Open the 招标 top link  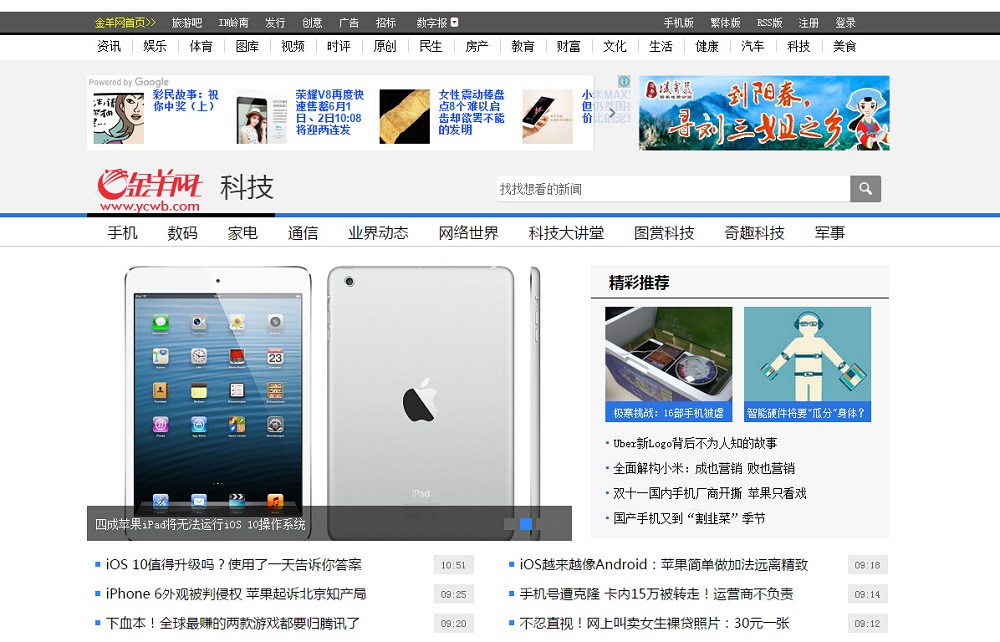coord(386,23)
